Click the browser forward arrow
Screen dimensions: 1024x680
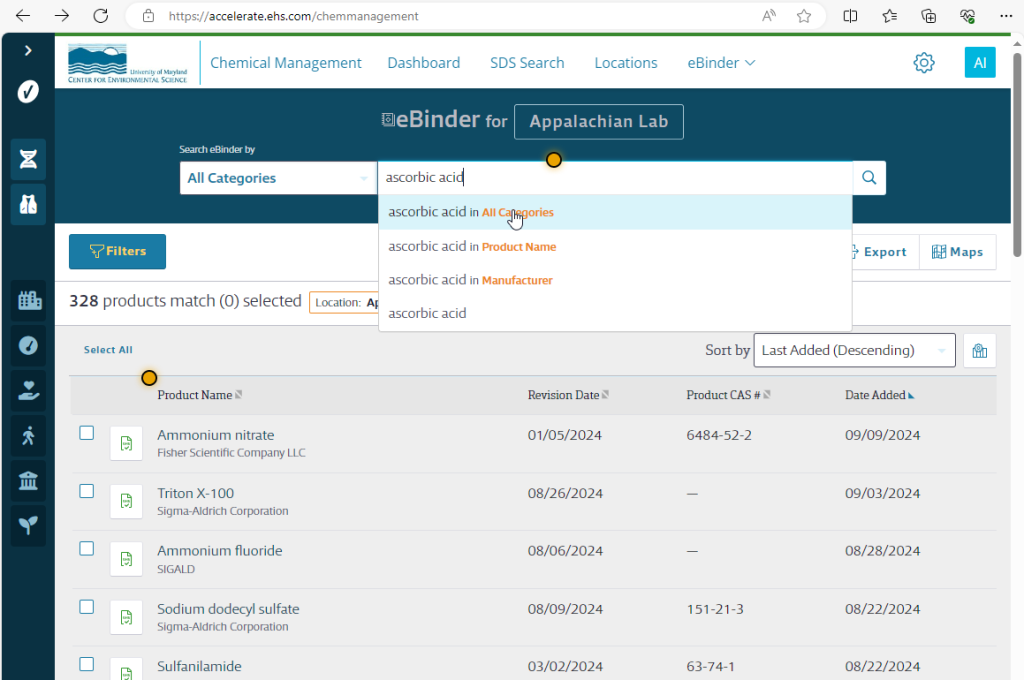pyautogui.click(x=62, y=16)
